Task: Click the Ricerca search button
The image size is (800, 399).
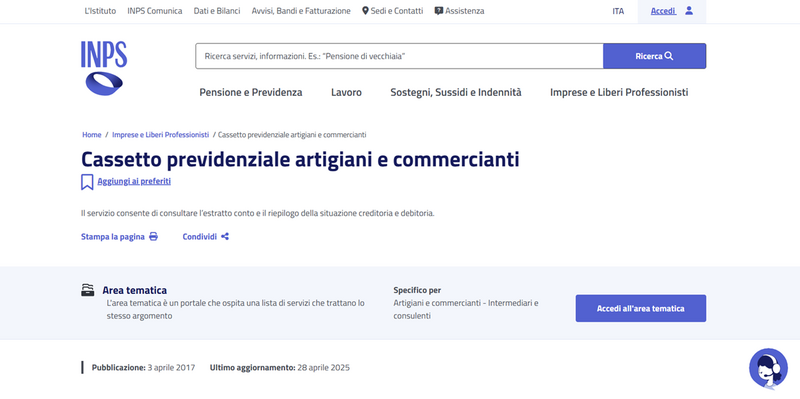Action: point(655,56)
